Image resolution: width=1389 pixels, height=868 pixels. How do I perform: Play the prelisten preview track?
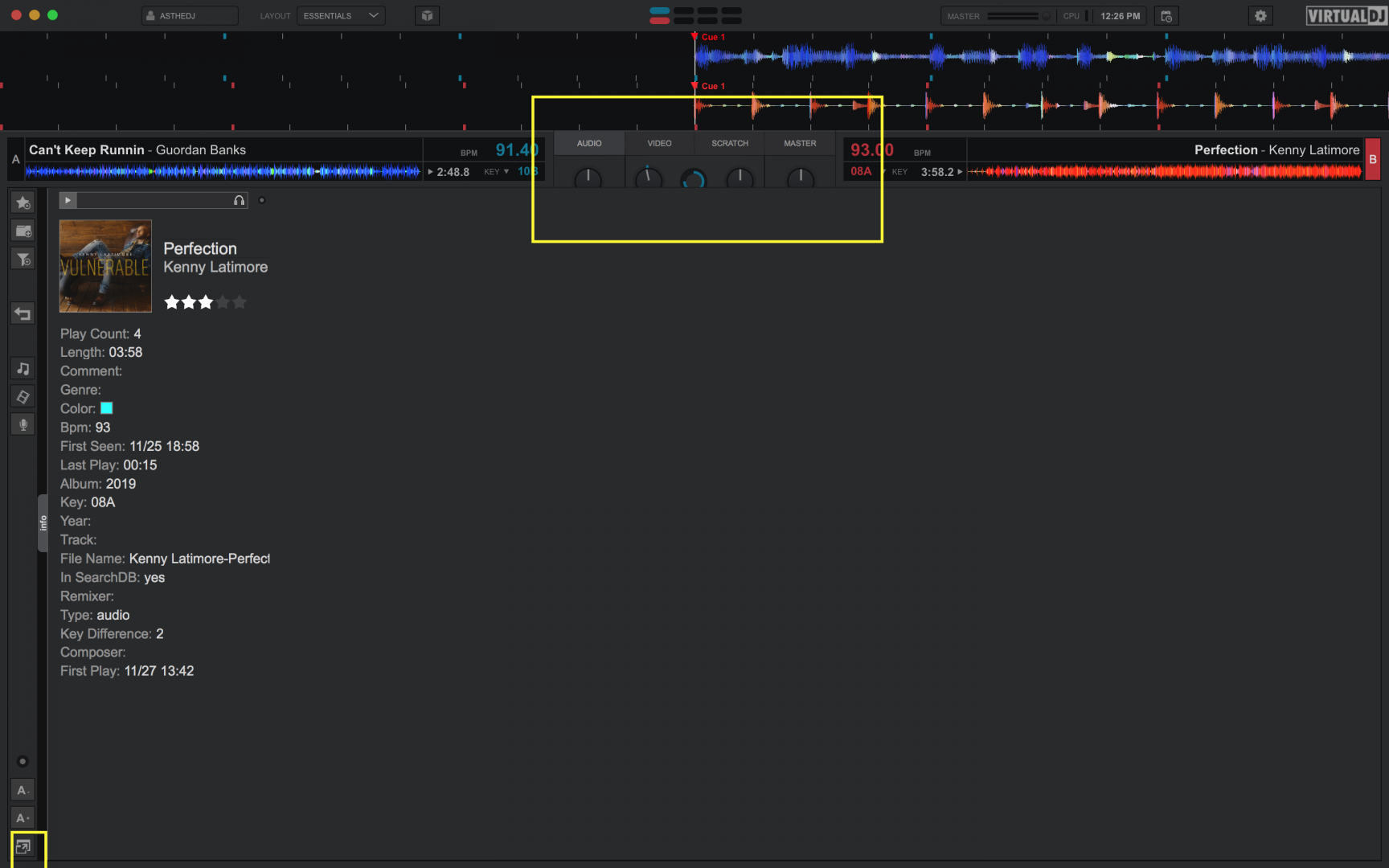(x=68, y=200)
